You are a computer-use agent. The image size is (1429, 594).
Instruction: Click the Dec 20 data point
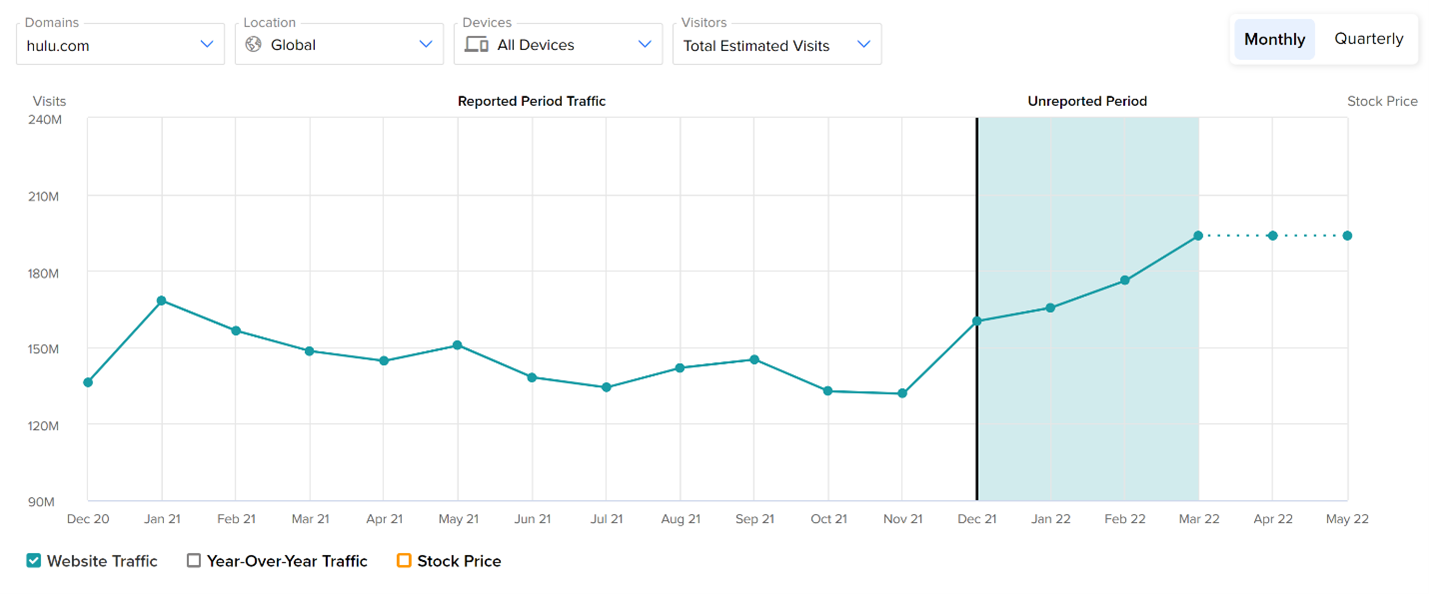coord(88,382)
